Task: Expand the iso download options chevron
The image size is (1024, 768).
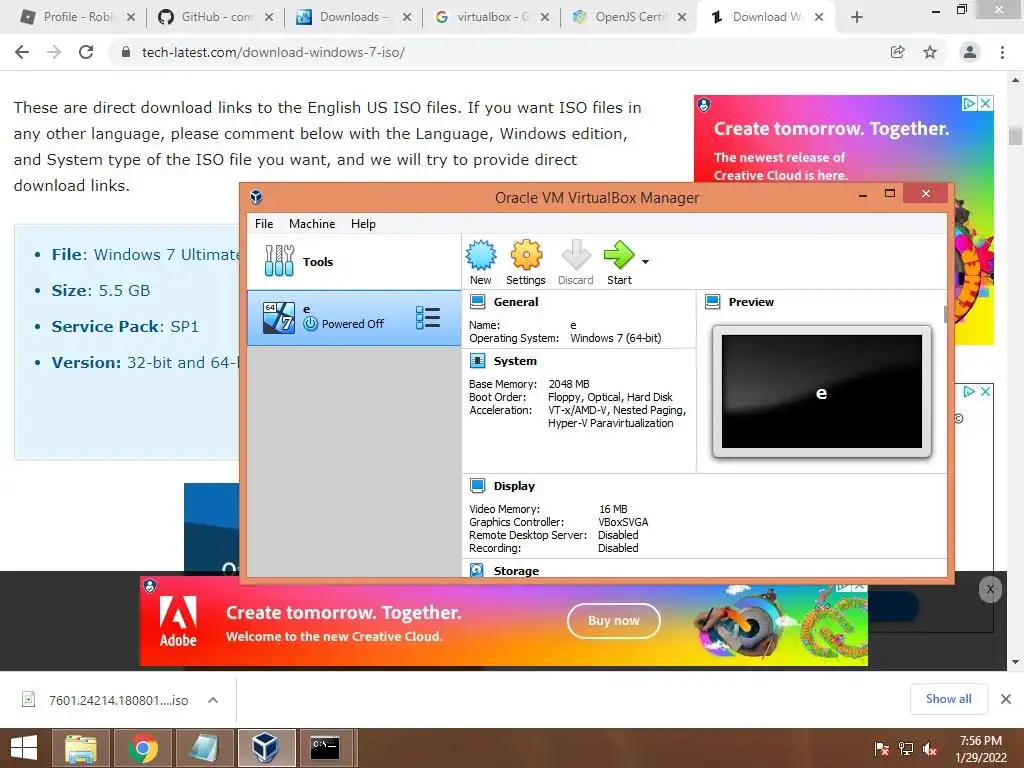Action: click(213, 700)
